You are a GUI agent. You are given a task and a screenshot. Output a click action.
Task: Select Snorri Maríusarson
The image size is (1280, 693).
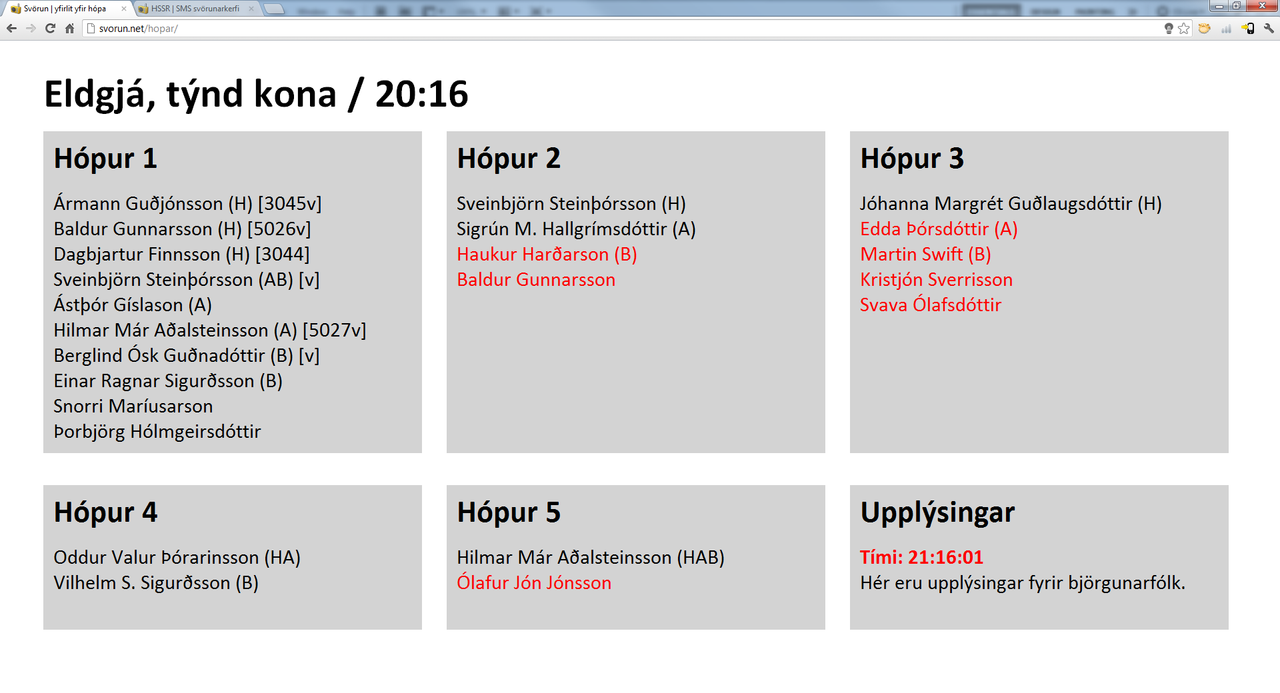(x=133, y=406)
